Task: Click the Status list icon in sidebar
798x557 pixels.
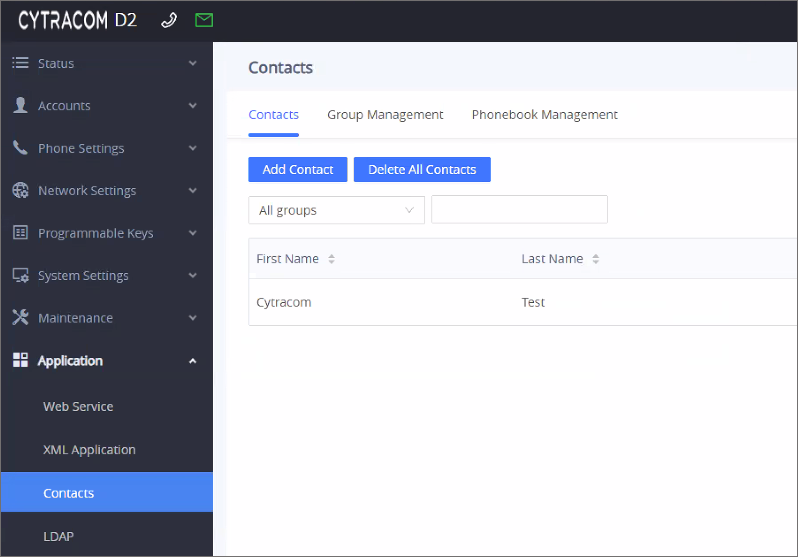Action: pos(20,63)
